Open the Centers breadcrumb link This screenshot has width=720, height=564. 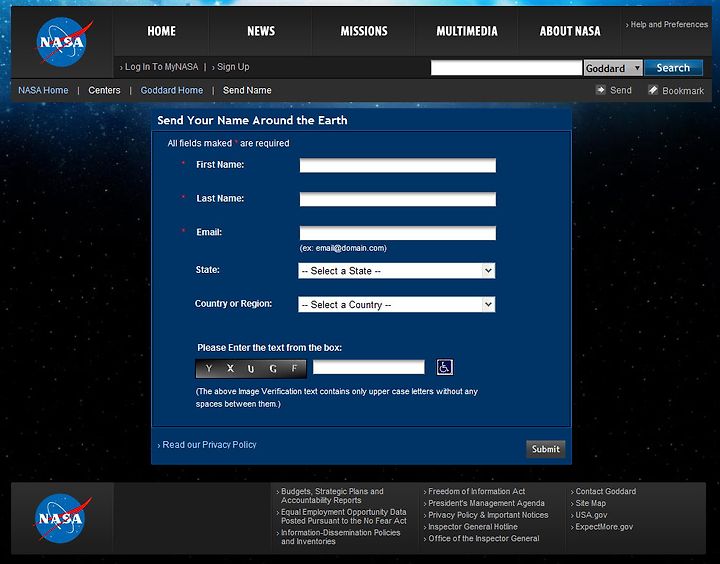tap(104, 90)
